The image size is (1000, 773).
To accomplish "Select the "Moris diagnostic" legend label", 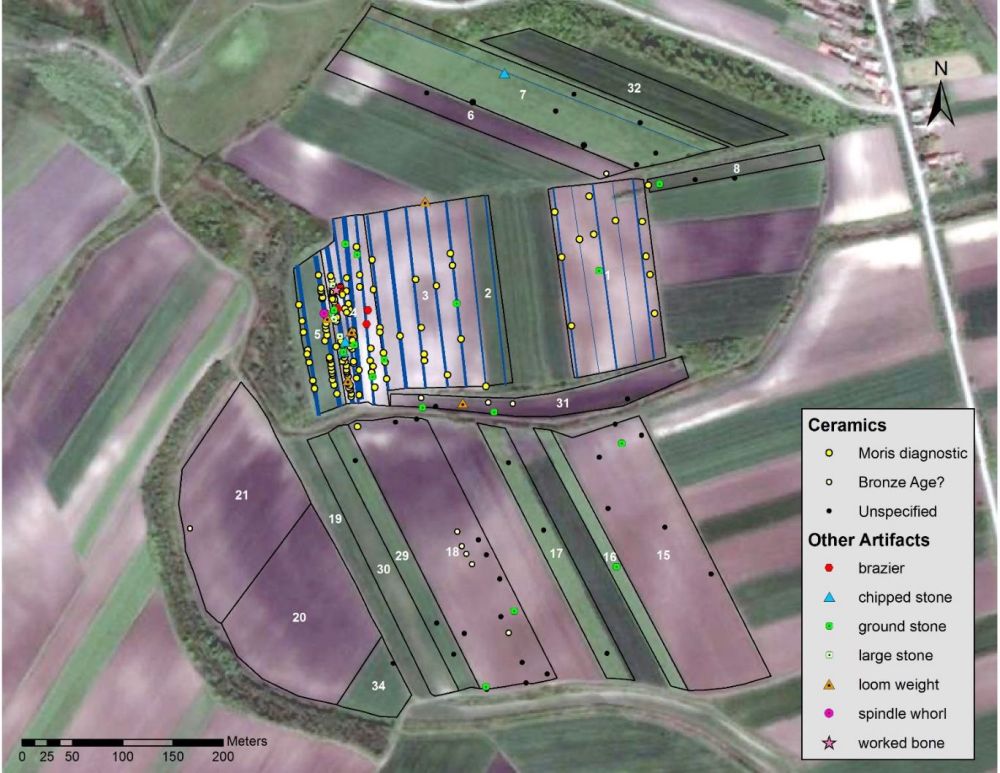I will [x=913, y=453].
